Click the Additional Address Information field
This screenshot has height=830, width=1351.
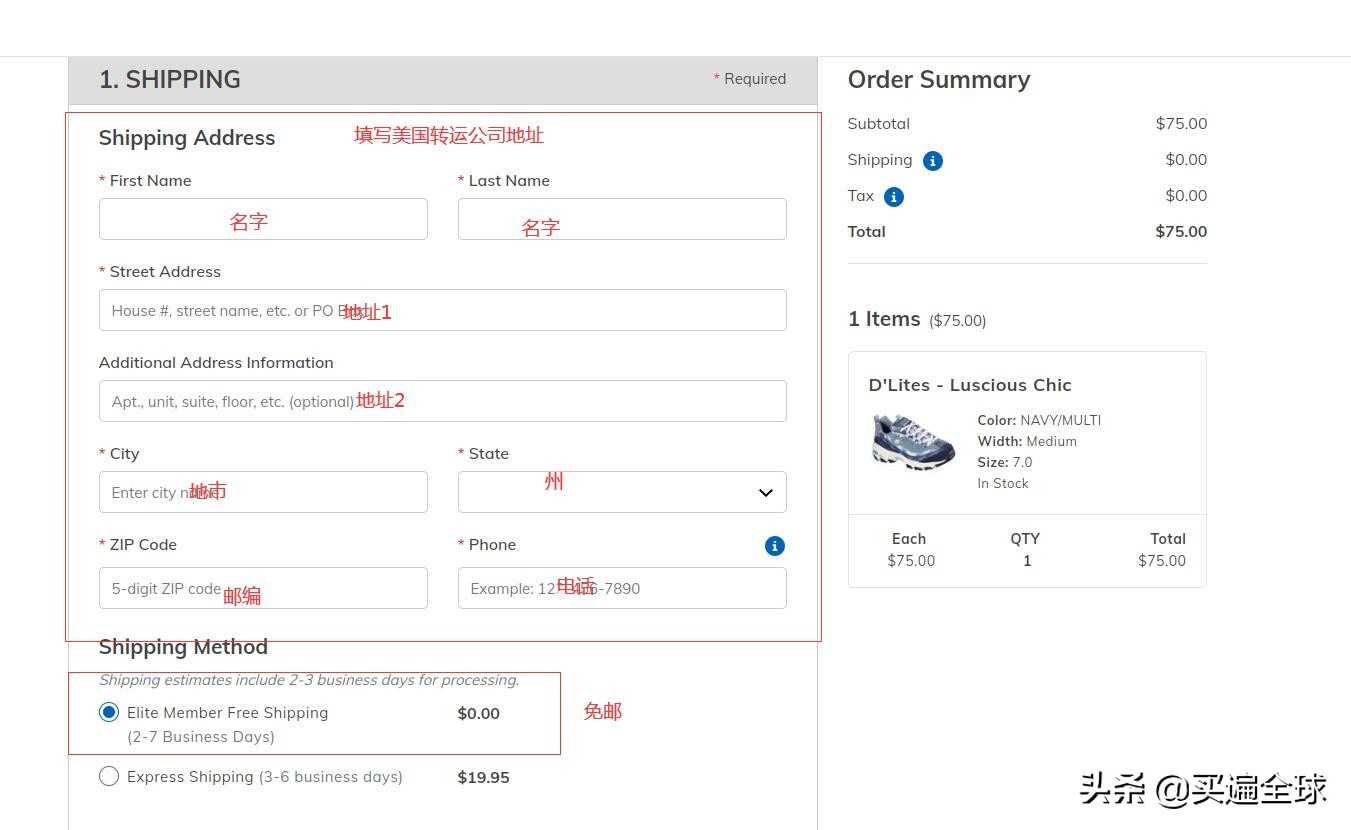442,400
